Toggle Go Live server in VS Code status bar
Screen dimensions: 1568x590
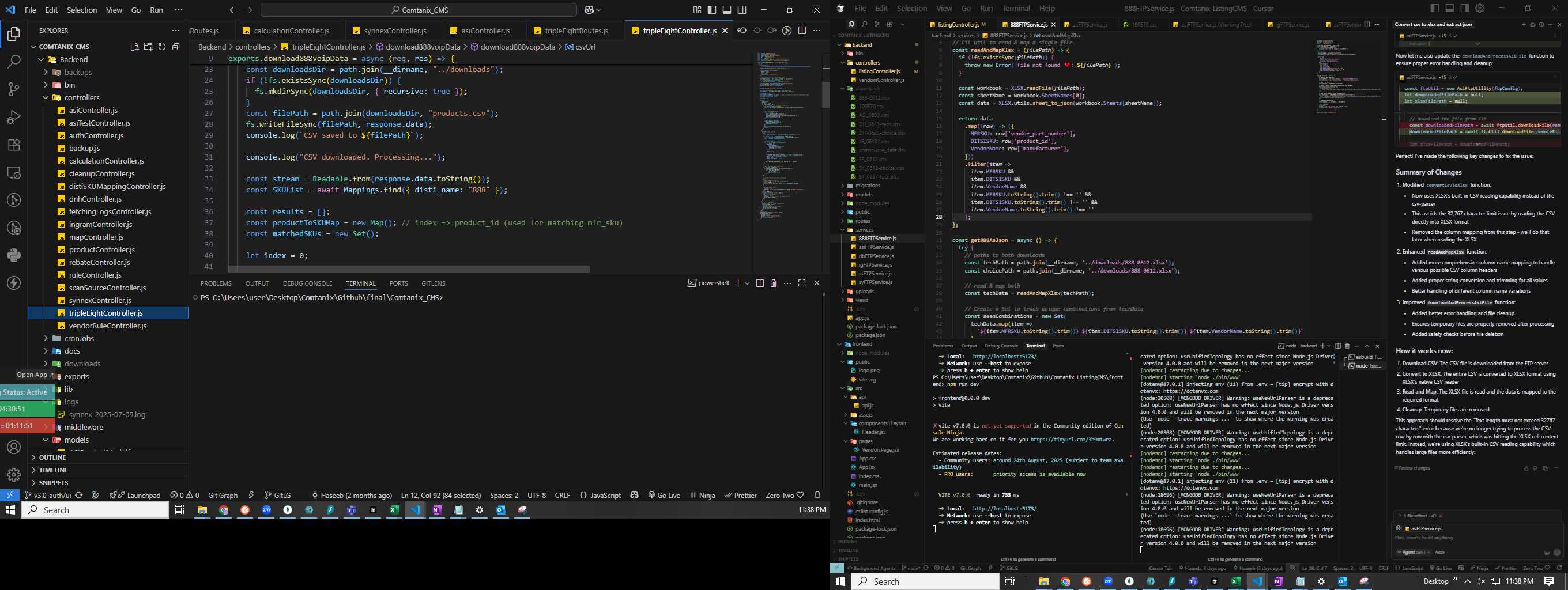(x=664, y=495)
